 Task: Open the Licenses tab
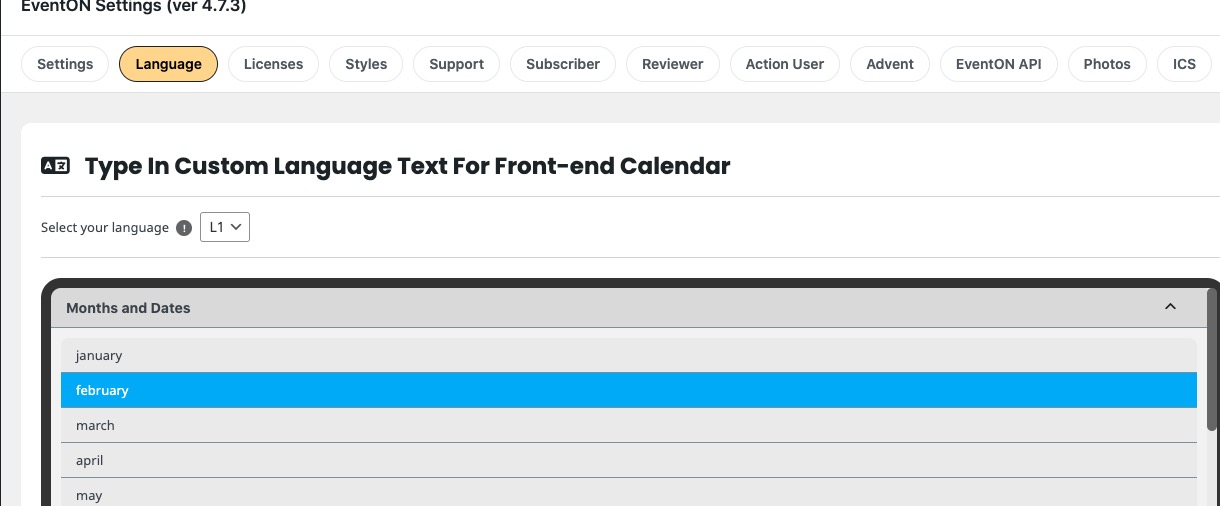(x=273, y=64)
